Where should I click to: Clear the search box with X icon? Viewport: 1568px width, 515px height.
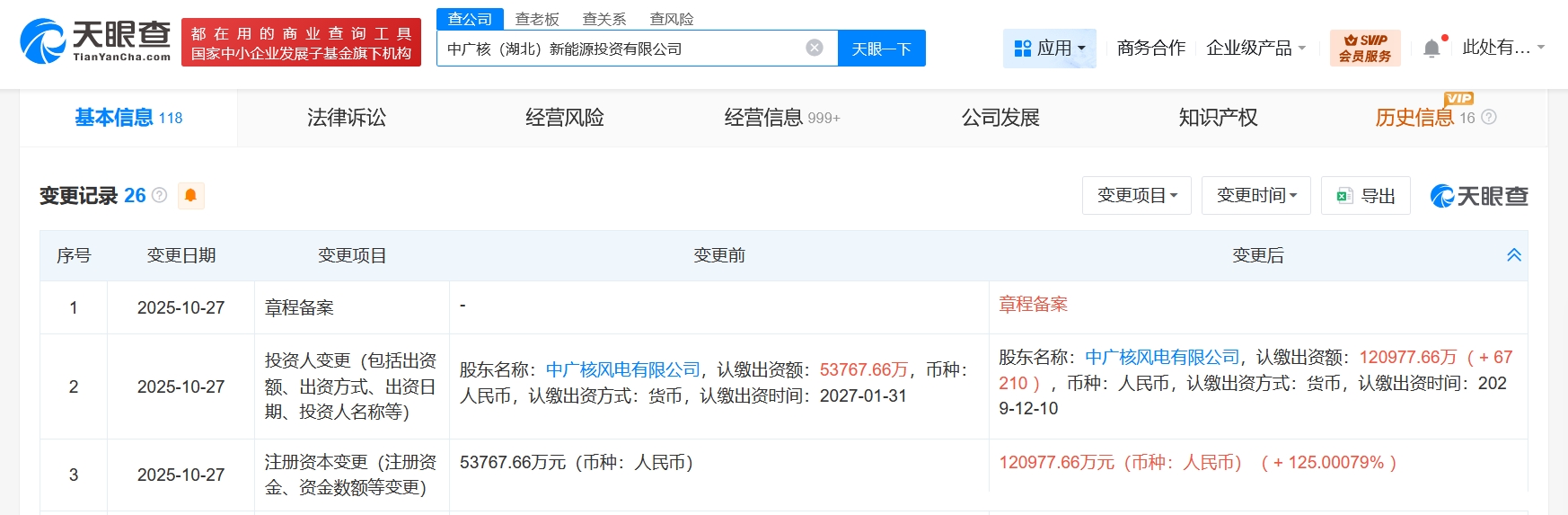click(x=815, y=49)
